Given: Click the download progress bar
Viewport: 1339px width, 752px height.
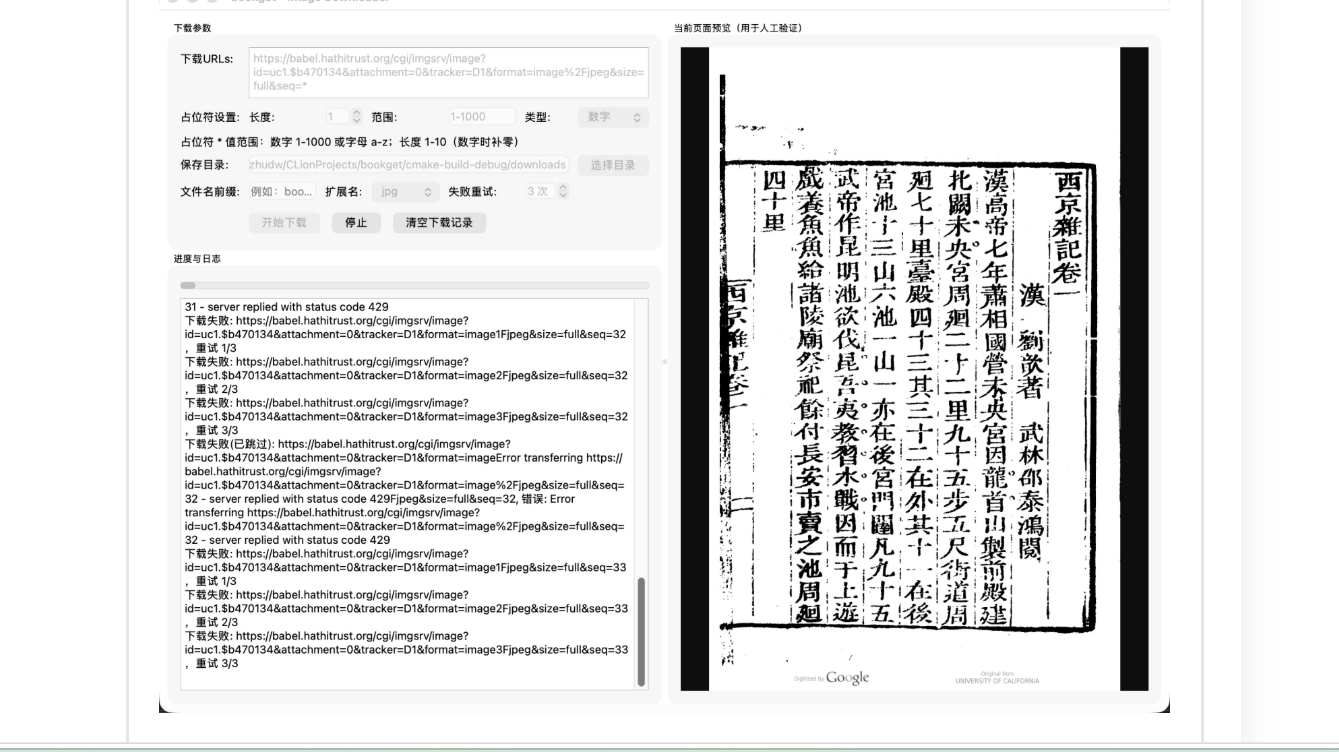Looking at the screenshot, I should click(414, 286).
